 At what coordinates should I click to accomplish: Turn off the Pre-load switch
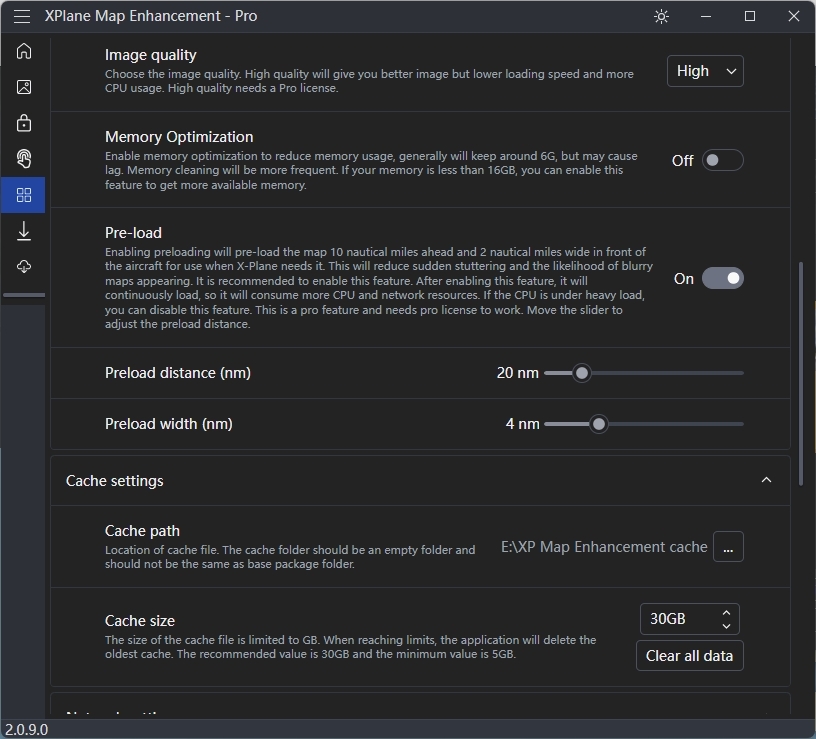pyautogui.click(x=722, y=278)
